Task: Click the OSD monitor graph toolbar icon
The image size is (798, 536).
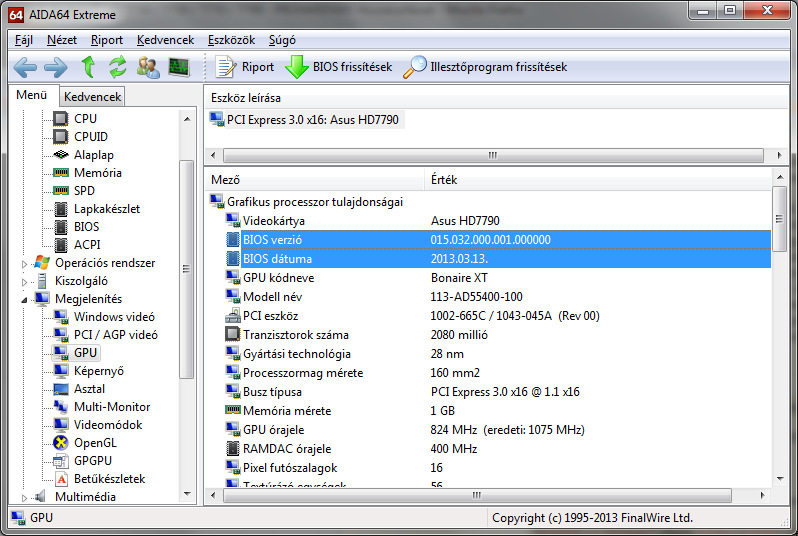Action: (179, 67)
